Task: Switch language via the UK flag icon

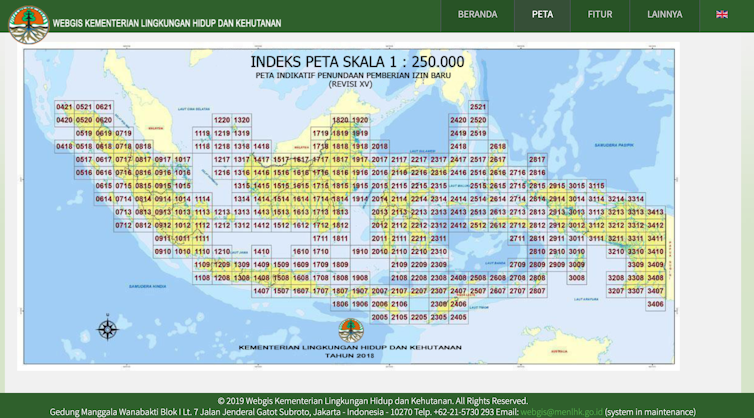Action: point(721,14)
